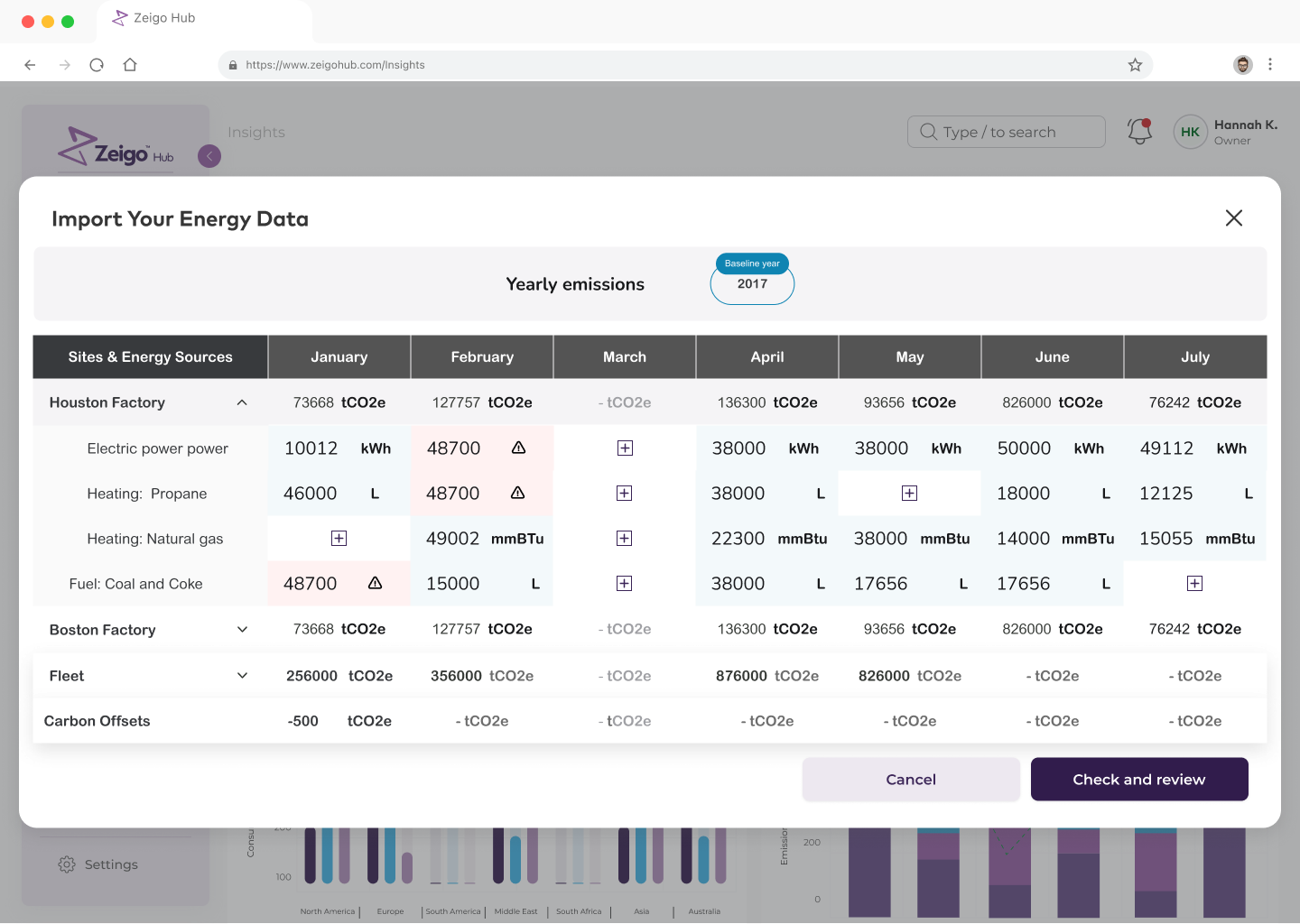Viewport: 1300px width, 924px height.
Task: Select January Electric power value 10012
Action: coord(311,448)
